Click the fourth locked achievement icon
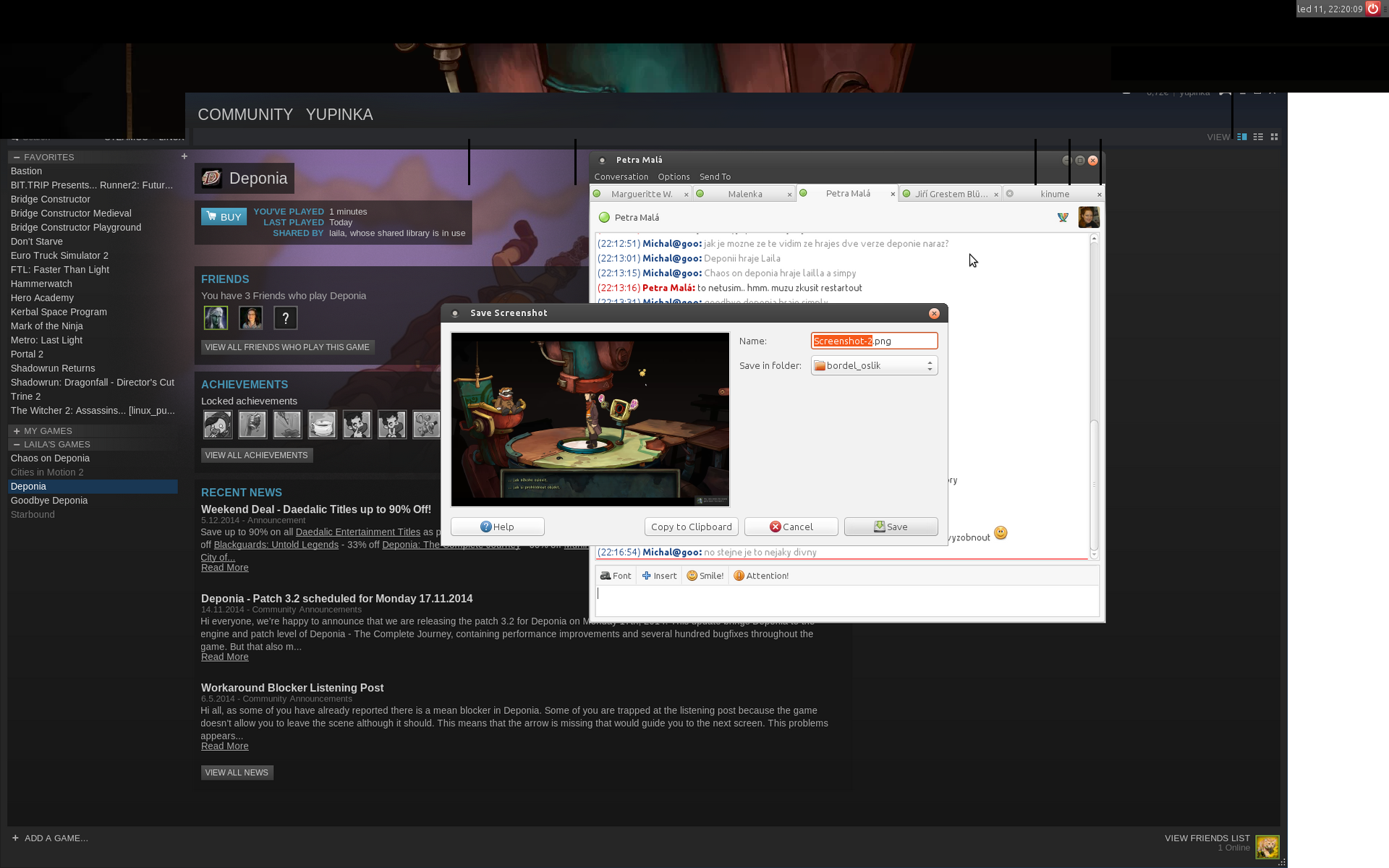This screenshot has height=868, width=1389. [322, 425]
